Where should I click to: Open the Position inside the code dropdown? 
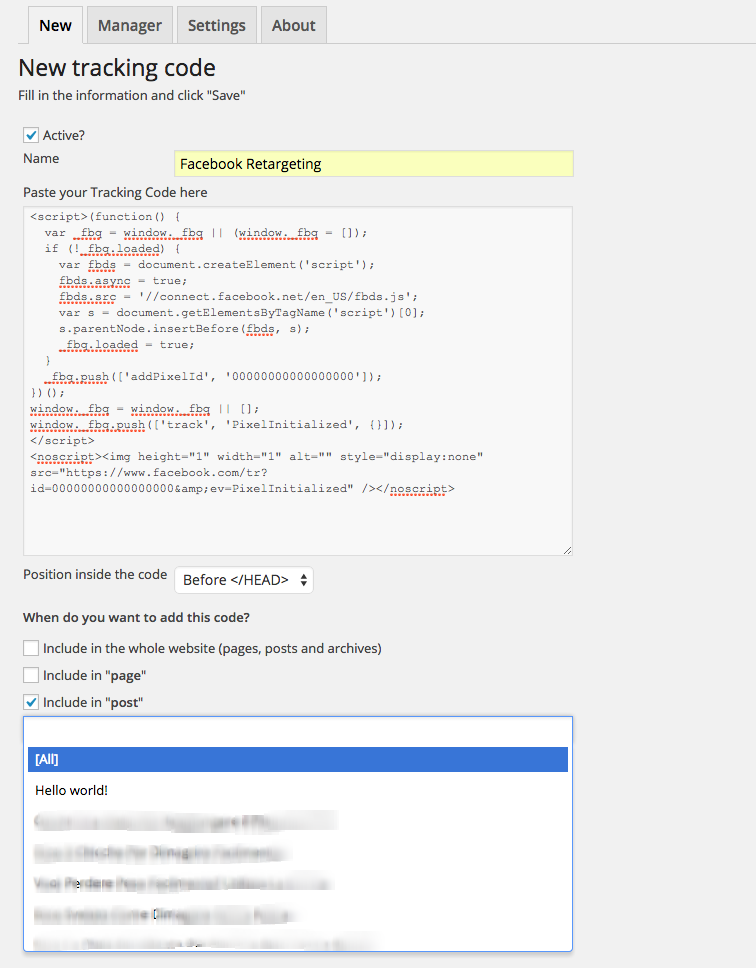244,580
